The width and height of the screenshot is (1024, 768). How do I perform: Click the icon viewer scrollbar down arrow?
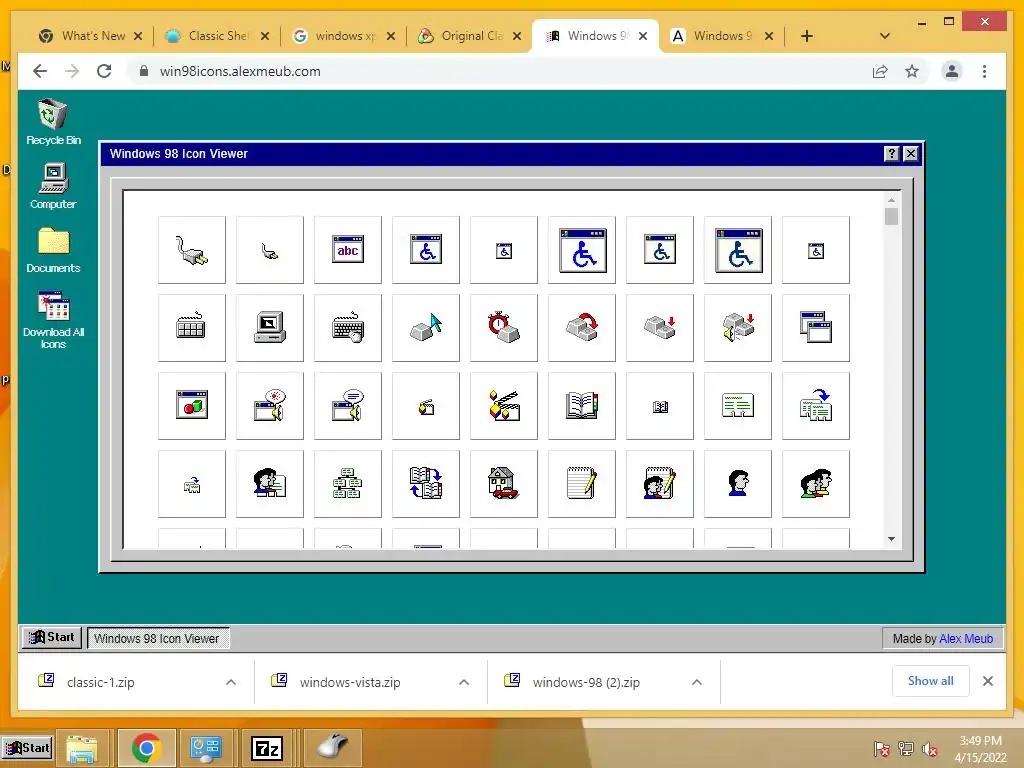pos(891,539)
